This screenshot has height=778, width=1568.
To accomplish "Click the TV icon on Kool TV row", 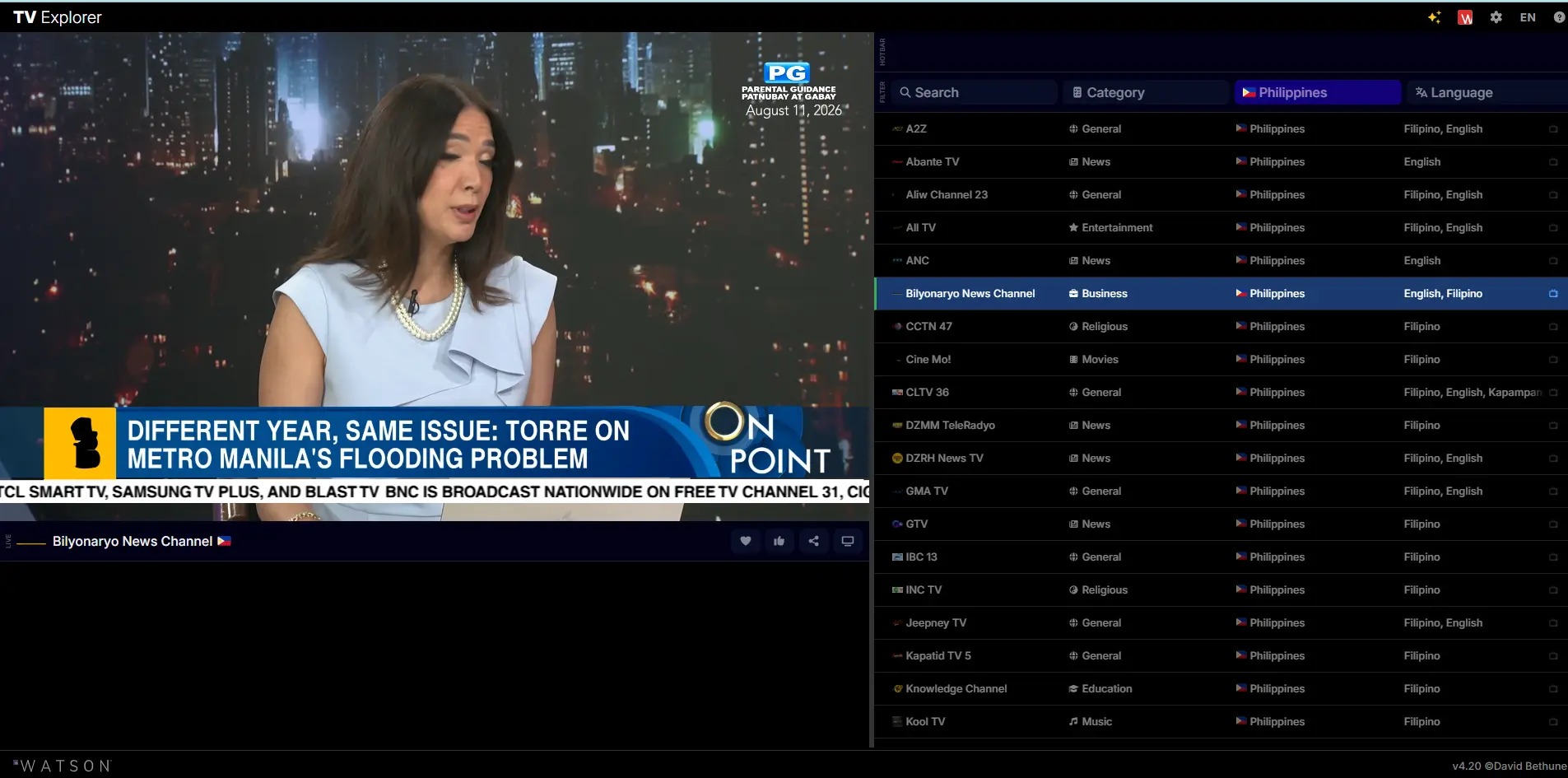I will (1553, 722).
